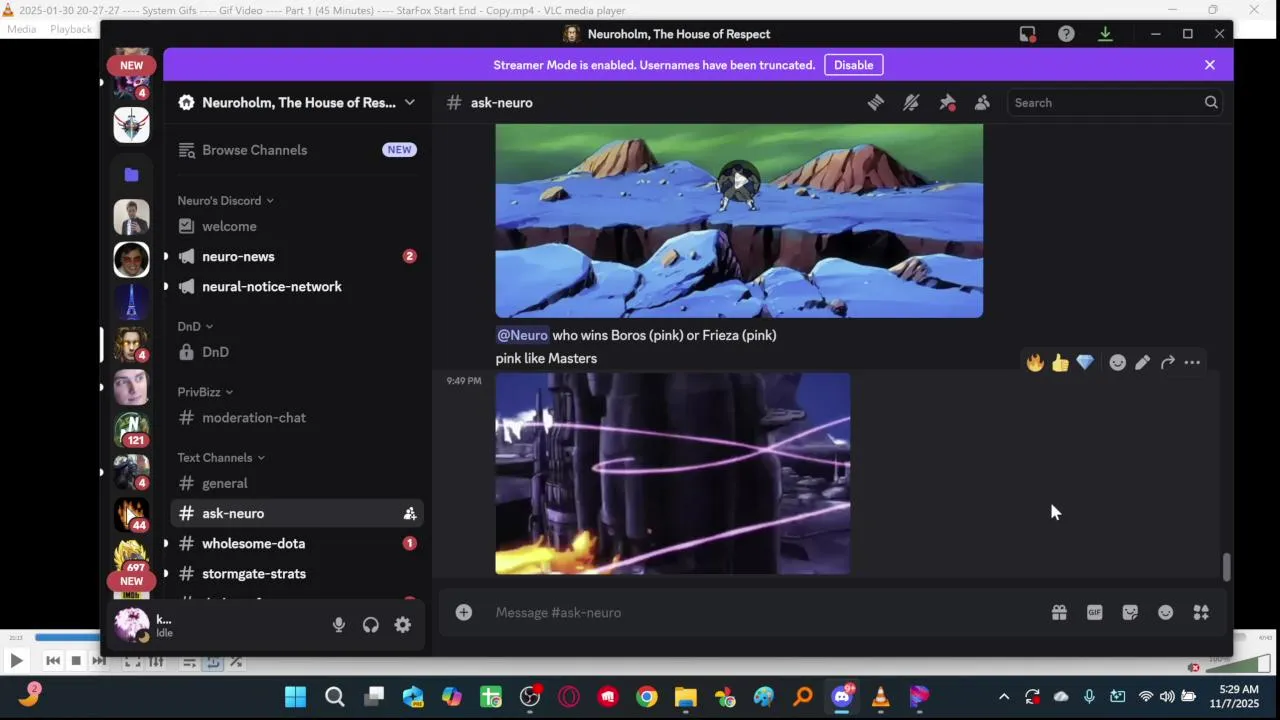The image size is (1280, 720).
Task: Add blue gem reaction to message
Action: click(x=1085, y=363)
